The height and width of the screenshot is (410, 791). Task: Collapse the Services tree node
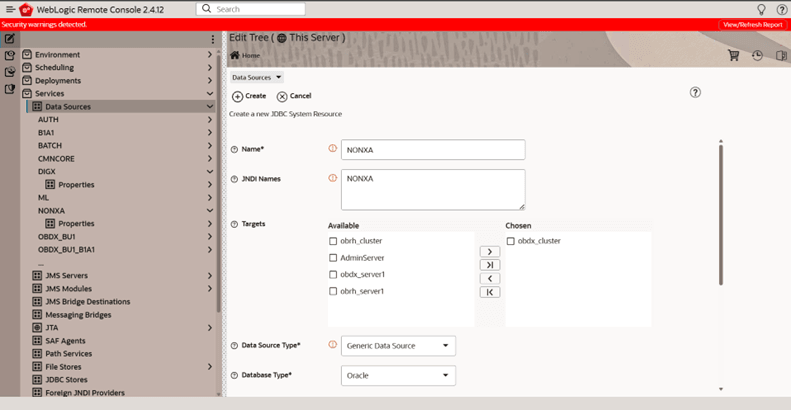[x=210, y=94]
